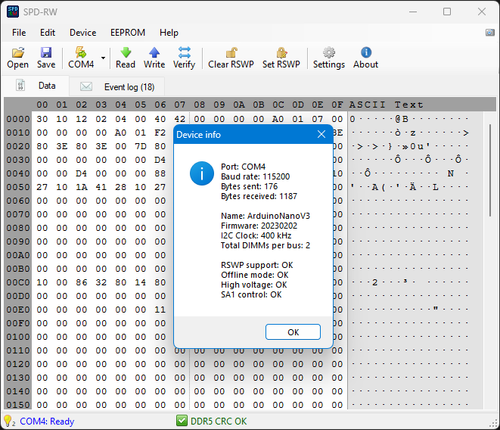Minimize the SPD-RW window

click(413, 12)
